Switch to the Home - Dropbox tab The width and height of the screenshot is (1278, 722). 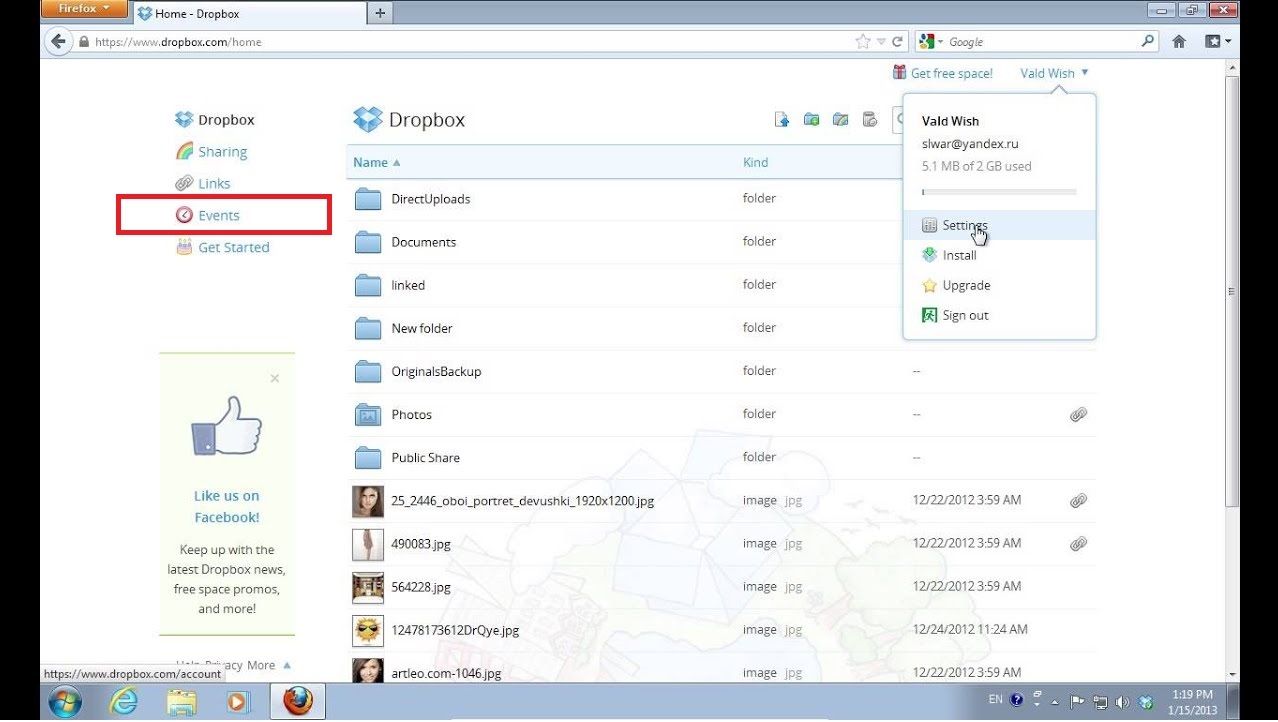point(248,14)
